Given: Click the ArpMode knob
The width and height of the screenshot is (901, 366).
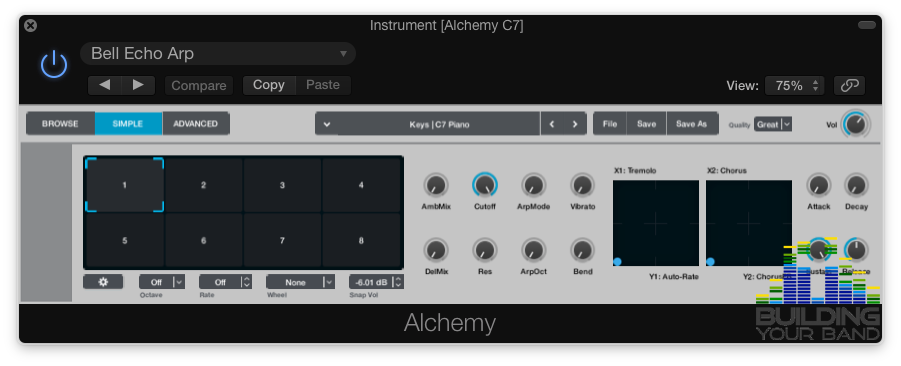Looking at the screenshot, I should pos(534,186).
